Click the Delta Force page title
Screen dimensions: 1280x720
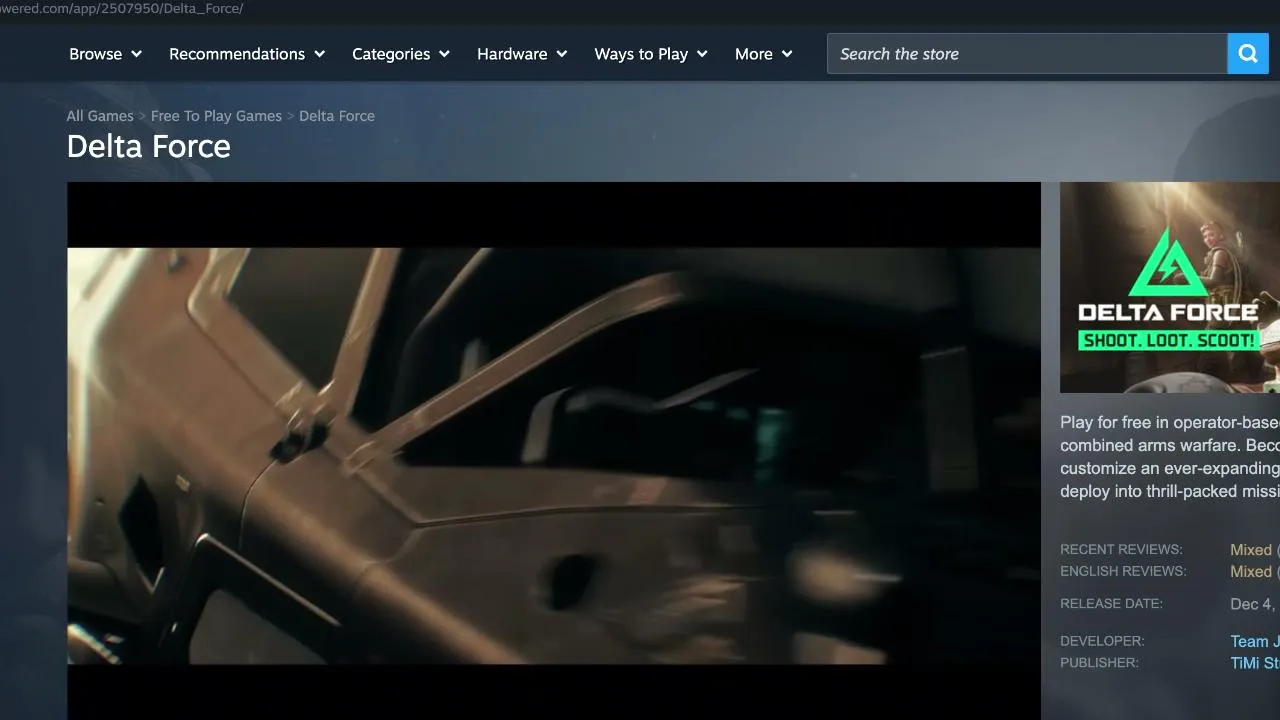149,147
